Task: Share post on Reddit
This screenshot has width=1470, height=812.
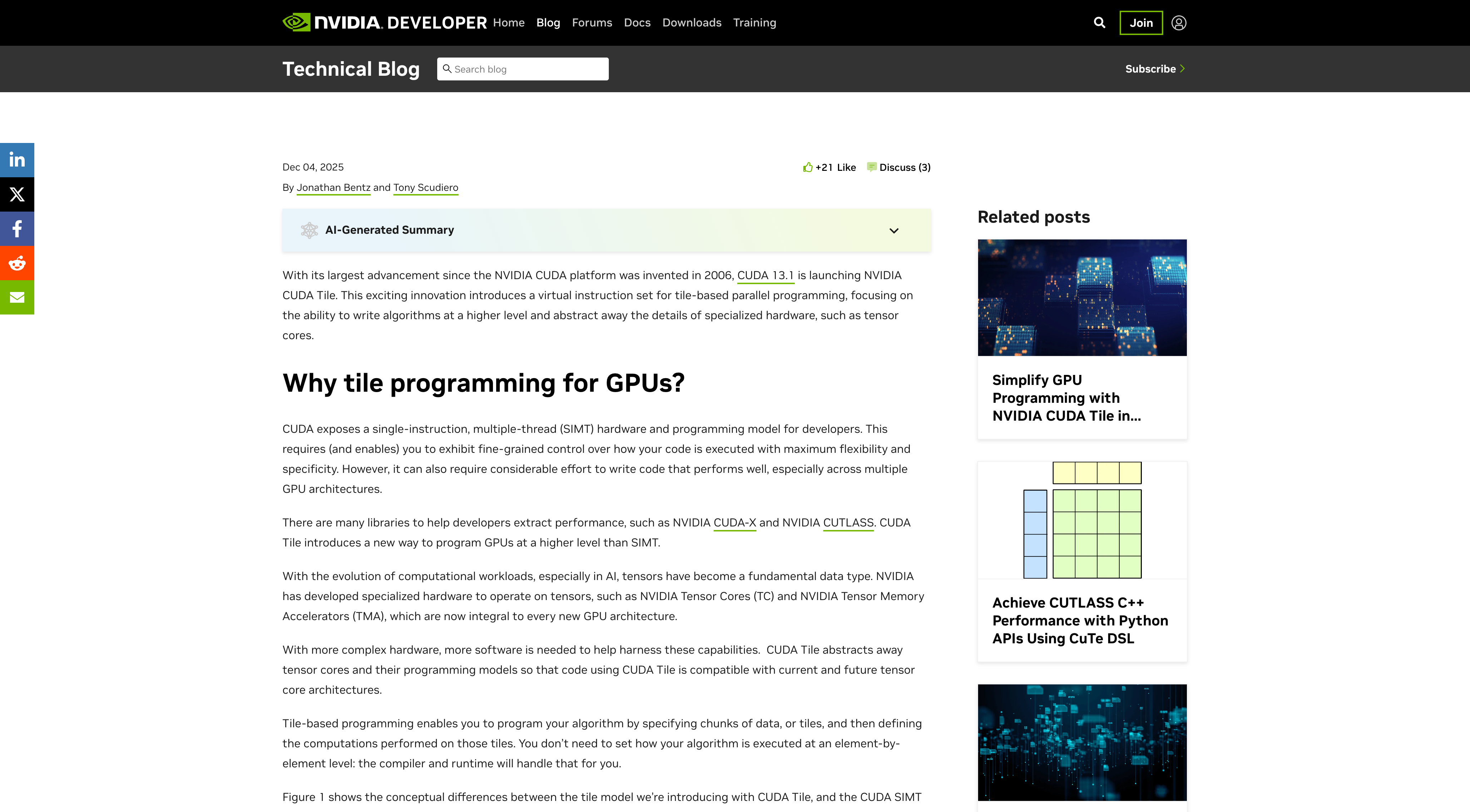Action: click(x=17, y=263)
